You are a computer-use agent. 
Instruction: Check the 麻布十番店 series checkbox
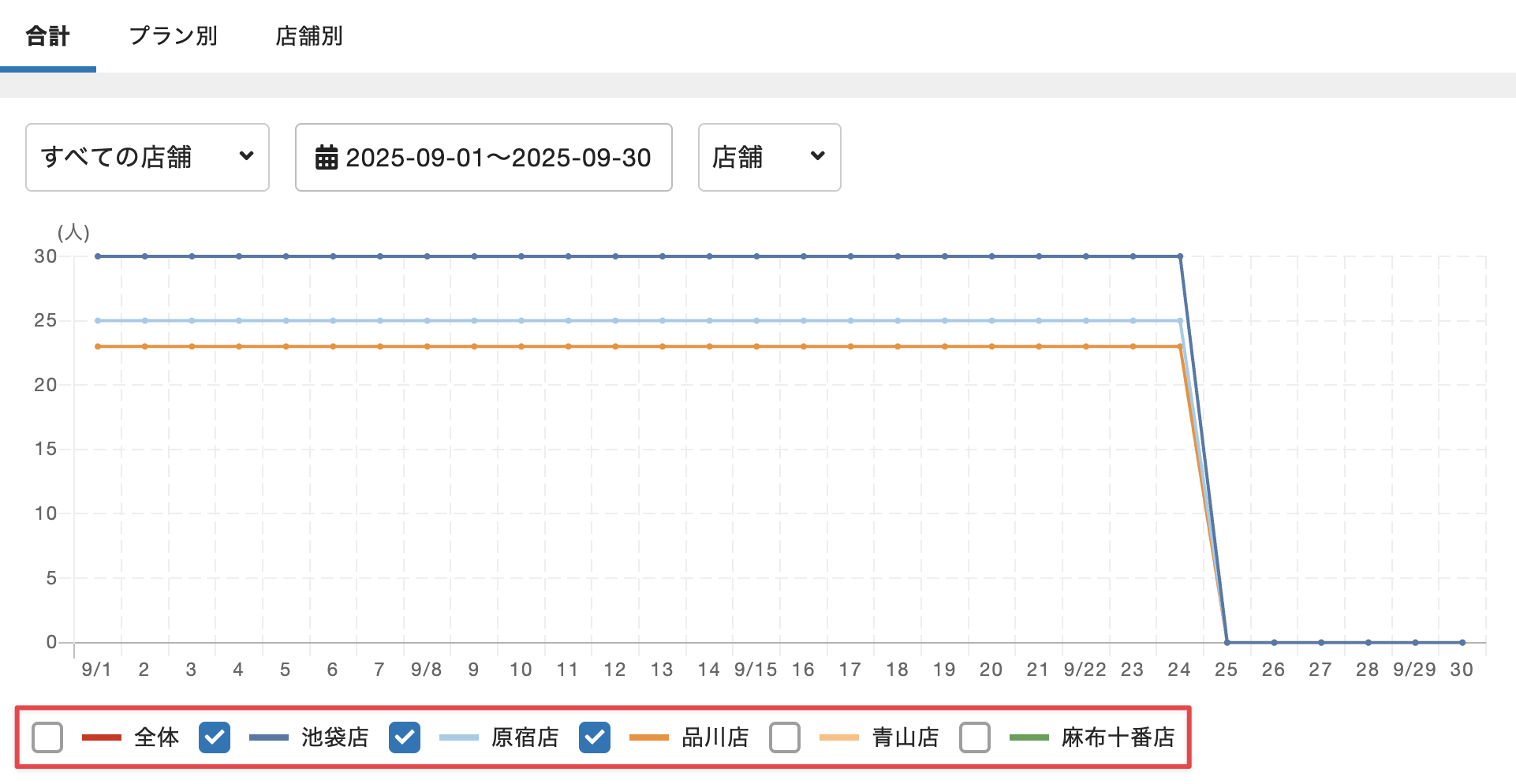pos(975,737)
